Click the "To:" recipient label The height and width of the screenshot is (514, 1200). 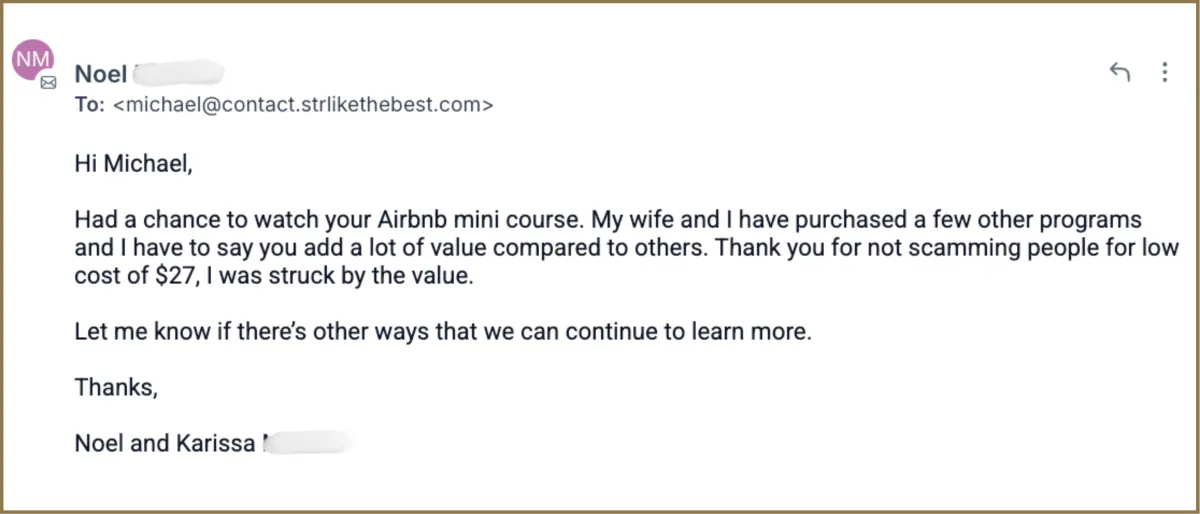(x=89, y=104)
